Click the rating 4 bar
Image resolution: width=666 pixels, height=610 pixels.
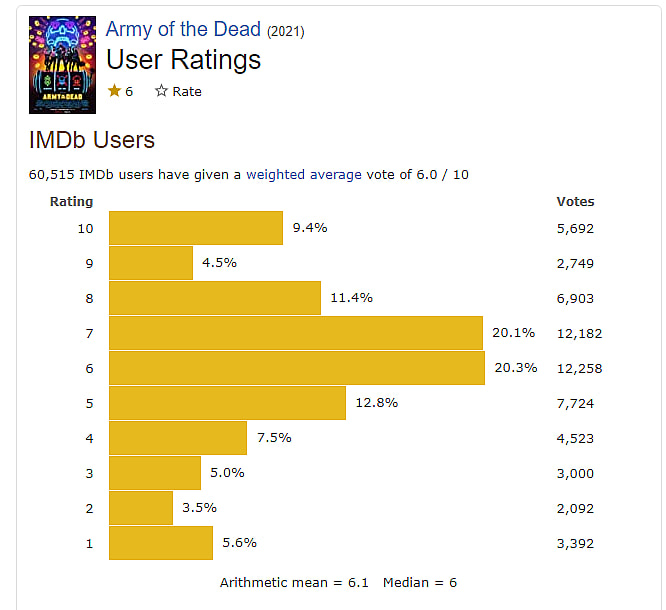pyautogui.click(x=178, y=438)
